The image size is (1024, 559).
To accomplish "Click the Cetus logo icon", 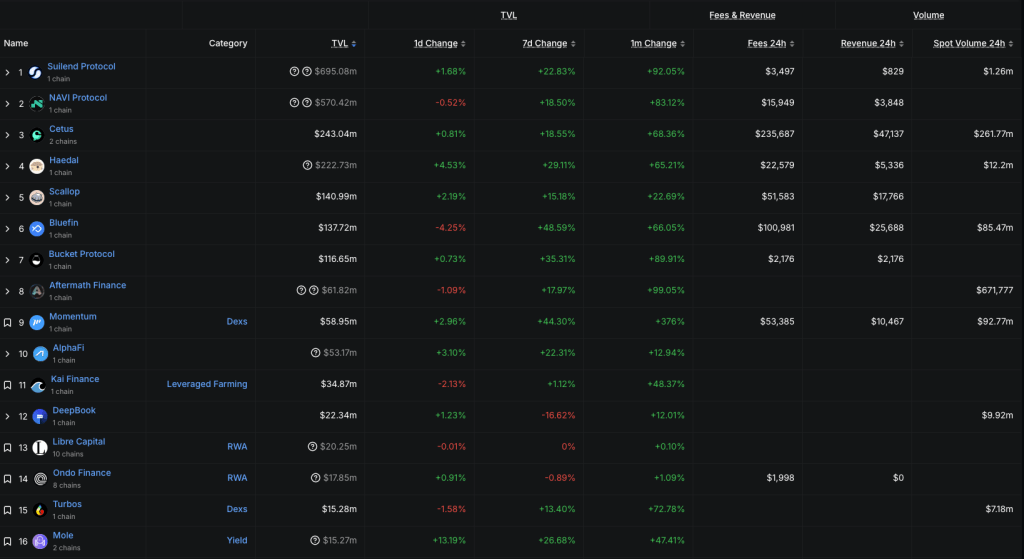I will (x=37, y=135).
